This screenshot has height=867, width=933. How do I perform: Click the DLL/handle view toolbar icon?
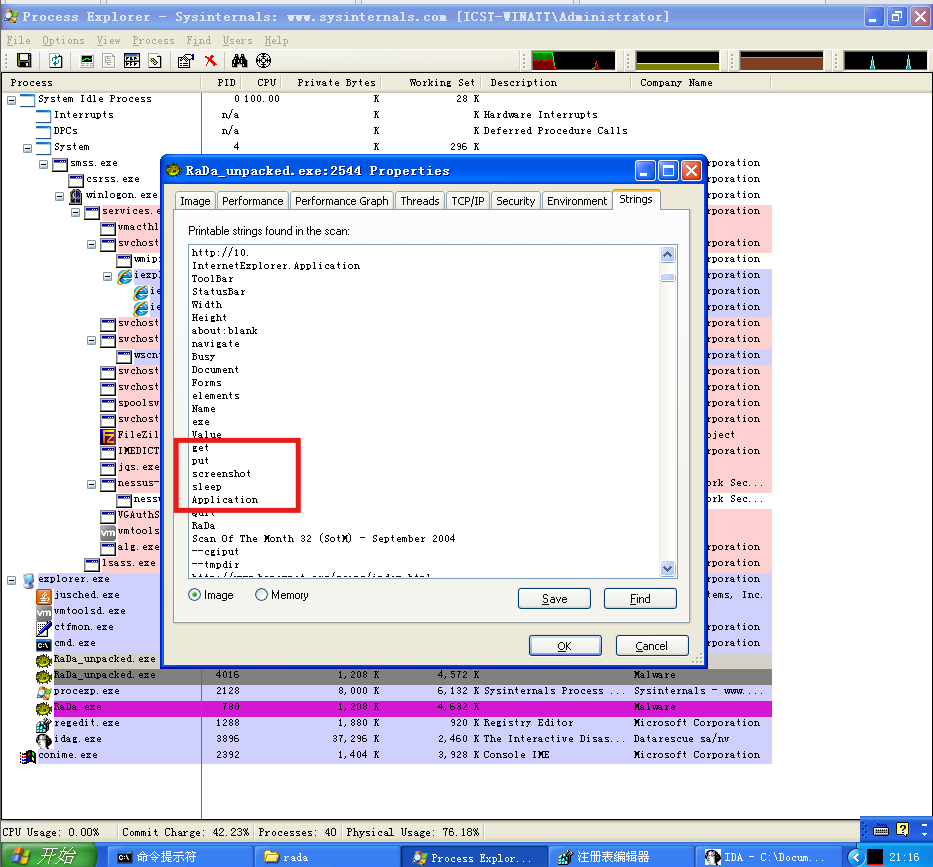(x=155, y=61)
